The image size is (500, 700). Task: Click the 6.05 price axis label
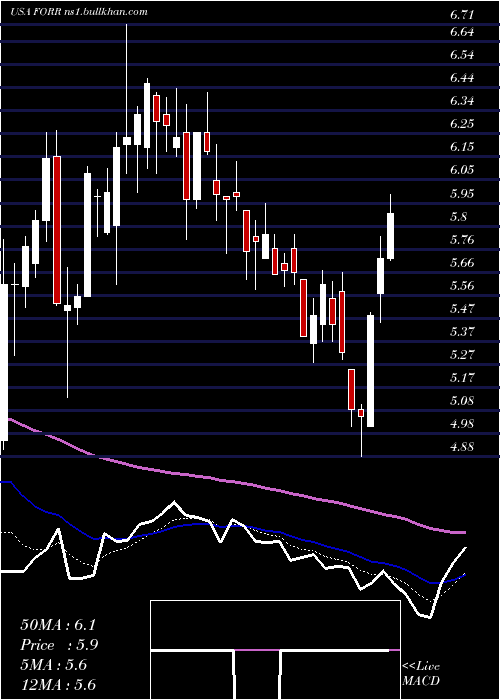(x=462, y=170)
